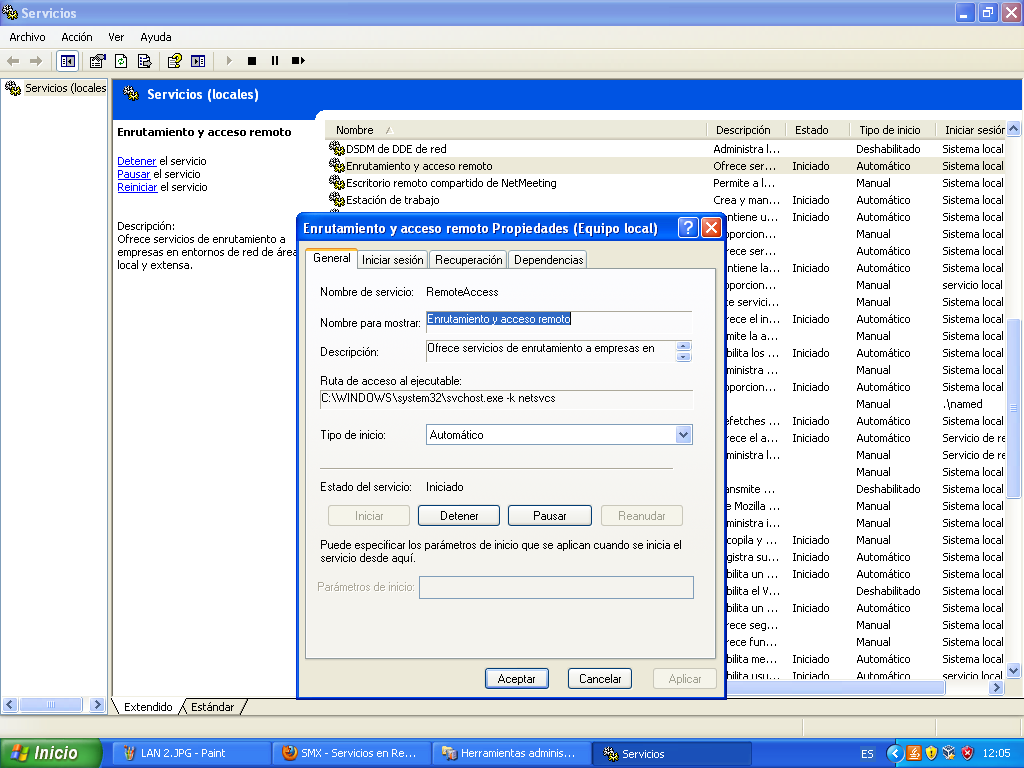
Task: Click the Reiniciar link to restart the service
Action: [137, 187]
